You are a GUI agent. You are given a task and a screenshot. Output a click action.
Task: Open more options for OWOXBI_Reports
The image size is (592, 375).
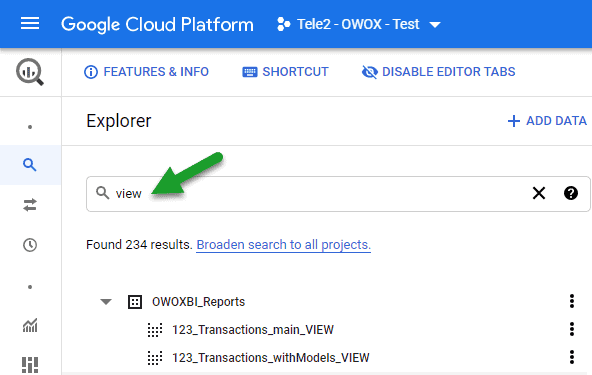572,301
